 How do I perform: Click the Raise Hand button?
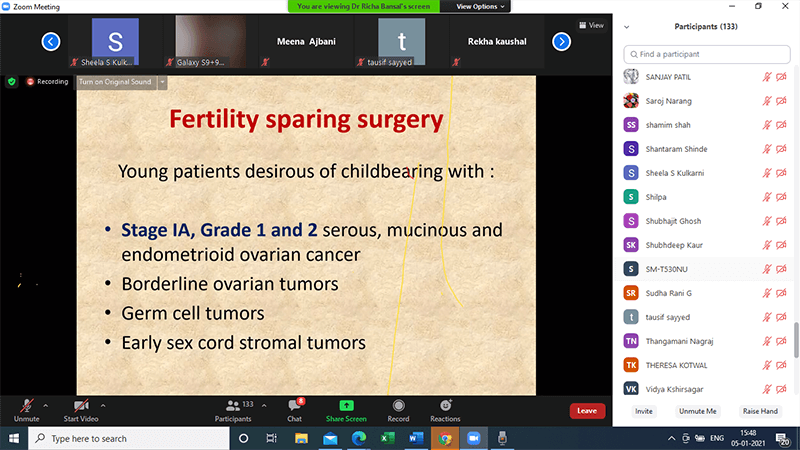pos(759,411)
